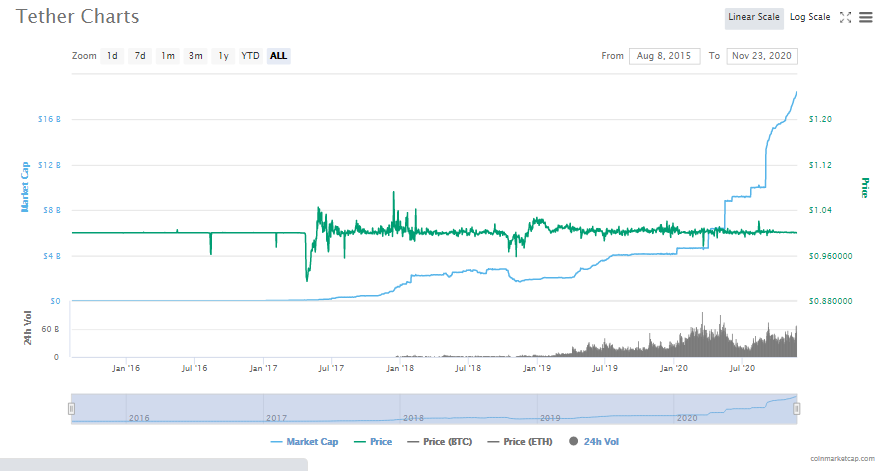The height and width of the screenshot is (471, 893).
Task: Toggle Price (BTC) series in legend
Action: click(440, 442)
